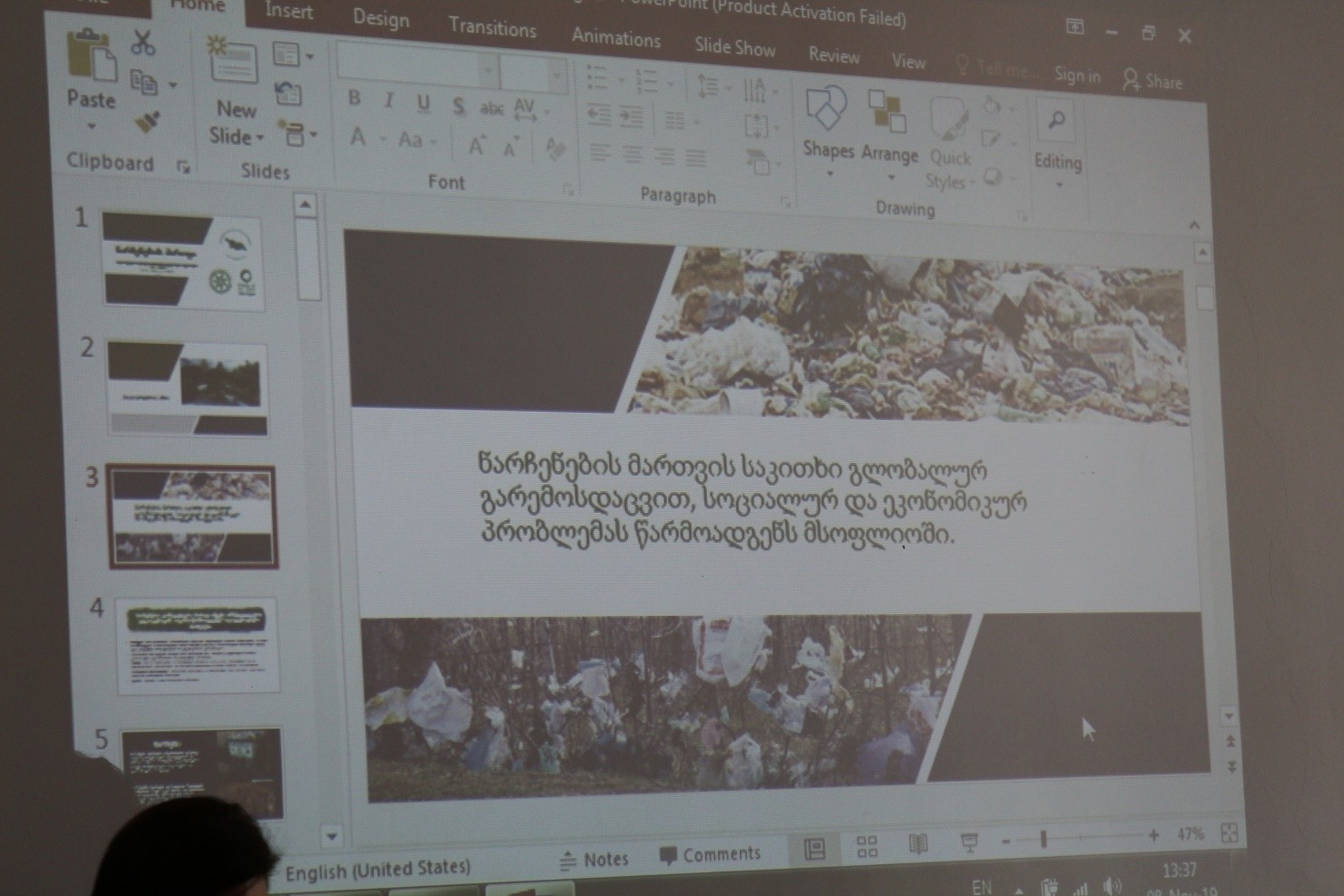The image size is (1344, 896).
Task: Go to the Slide Show tab
Action: click(x=735, y=47)
